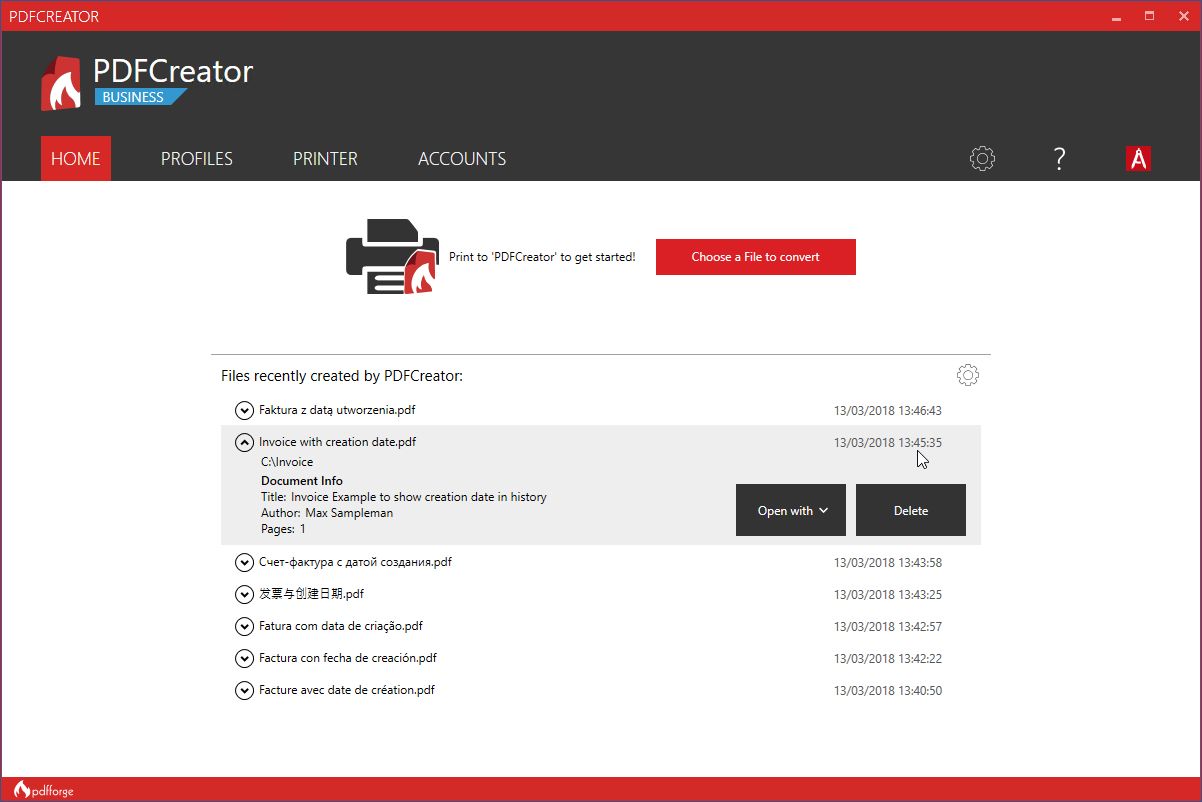Click the red architect 'A' icon

(x=1138, y=158)
